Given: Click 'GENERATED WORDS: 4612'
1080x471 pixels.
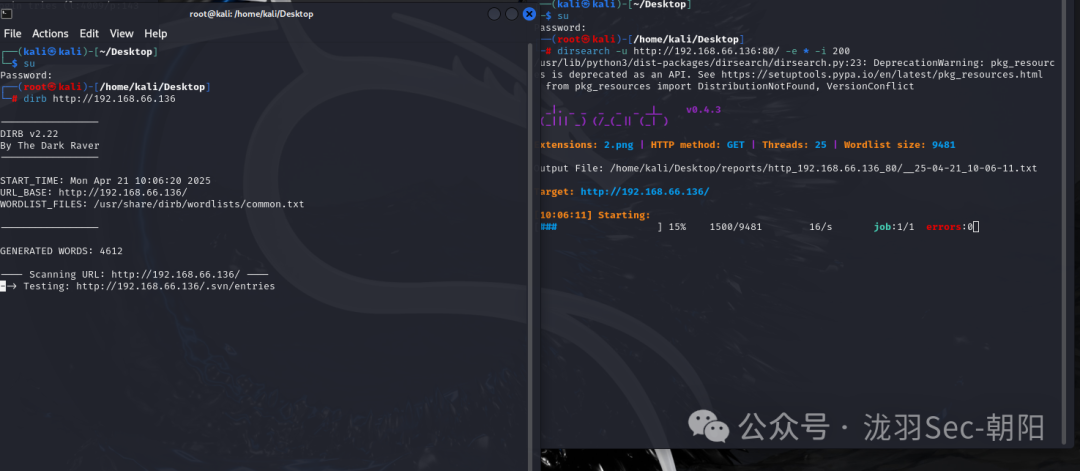Looking at the screenshot, I should point(61,251).
